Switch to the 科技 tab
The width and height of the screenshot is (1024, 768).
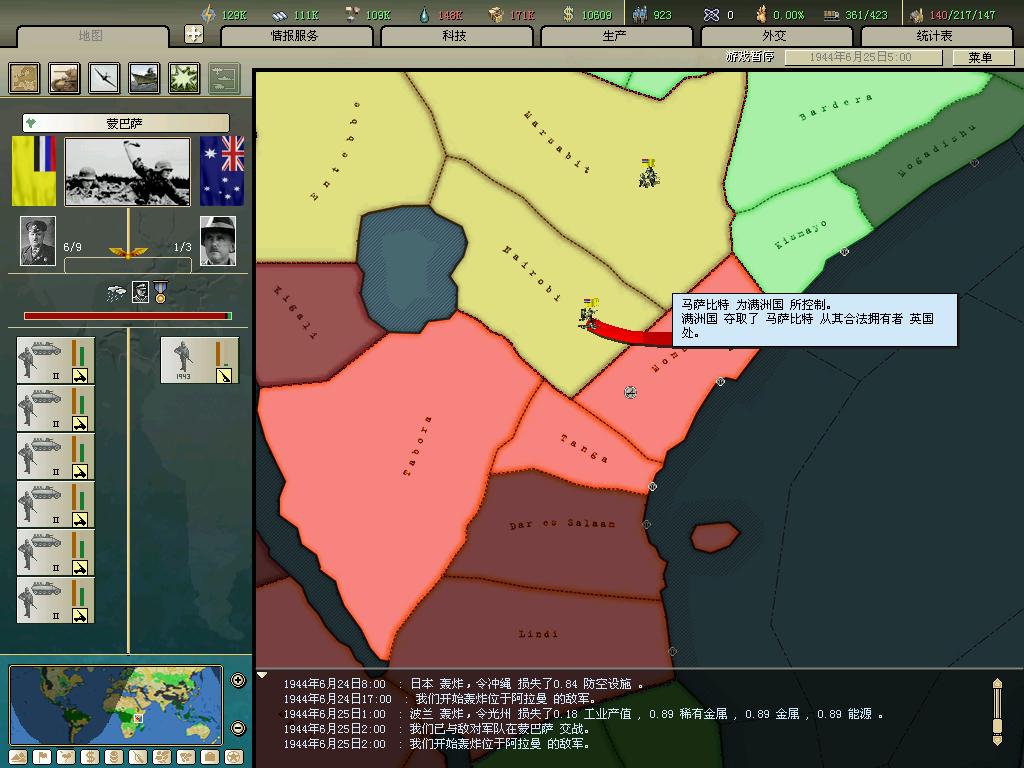pyautogui.click(x=454, y=36)
